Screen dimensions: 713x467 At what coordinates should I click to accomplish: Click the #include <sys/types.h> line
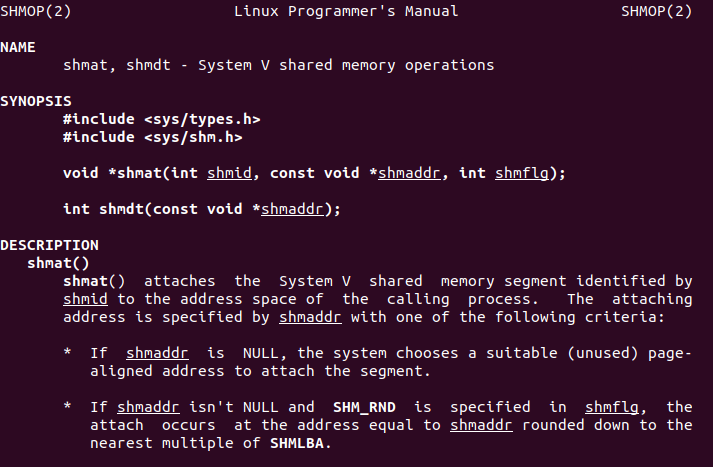[161, 119]
